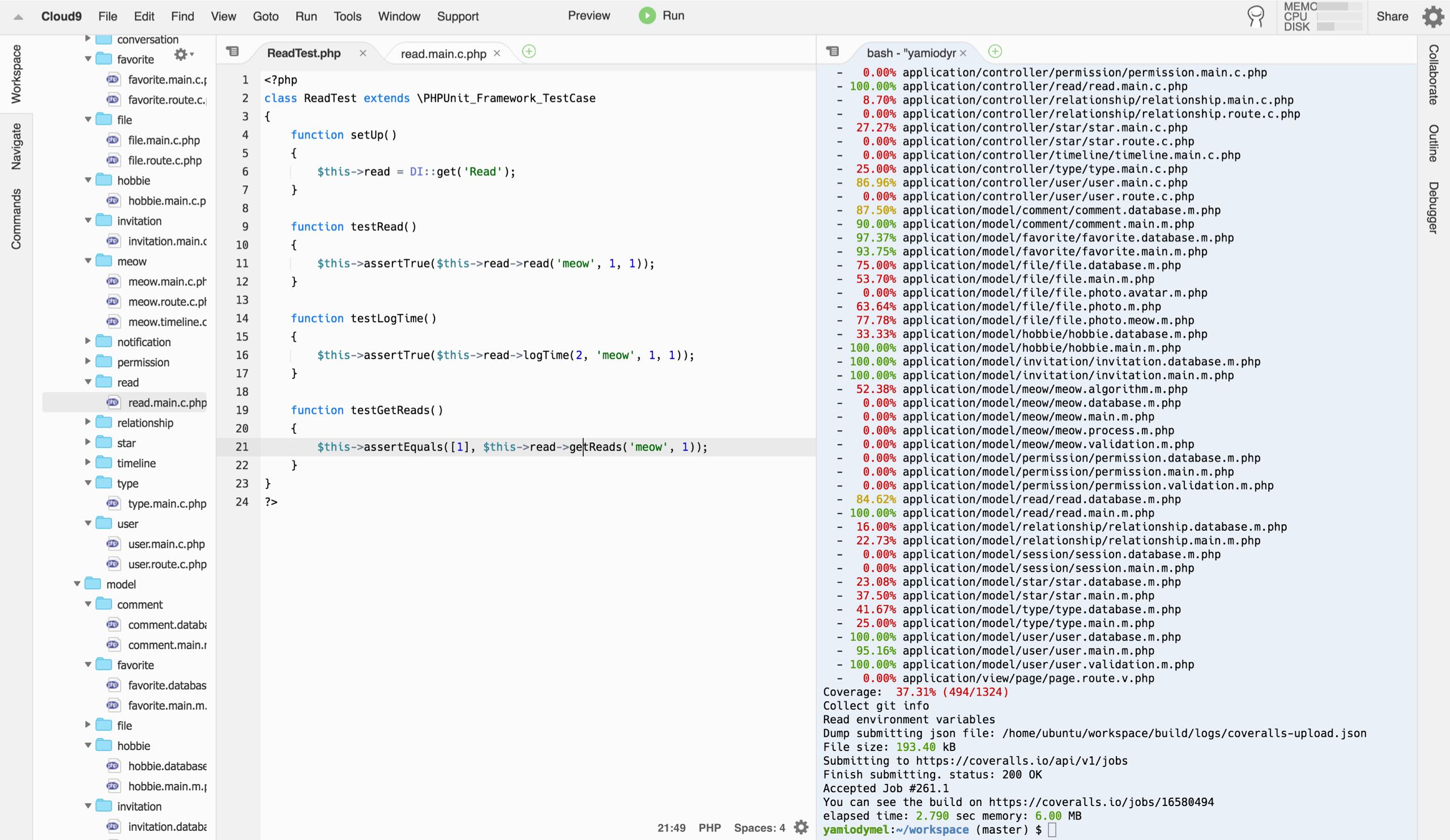Open editor pane tab list menu icon
This screenshot has height=840, width=1450.
[x=232, y=52]
